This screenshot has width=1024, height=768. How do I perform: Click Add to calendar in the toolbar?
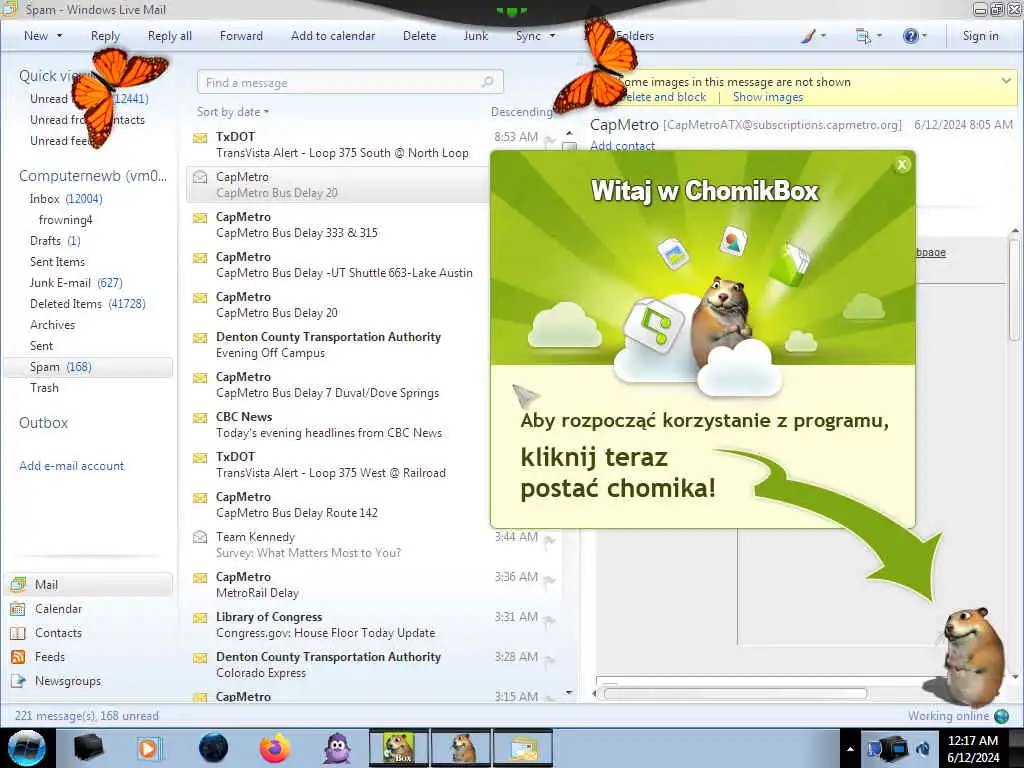(x=333, y=36)
